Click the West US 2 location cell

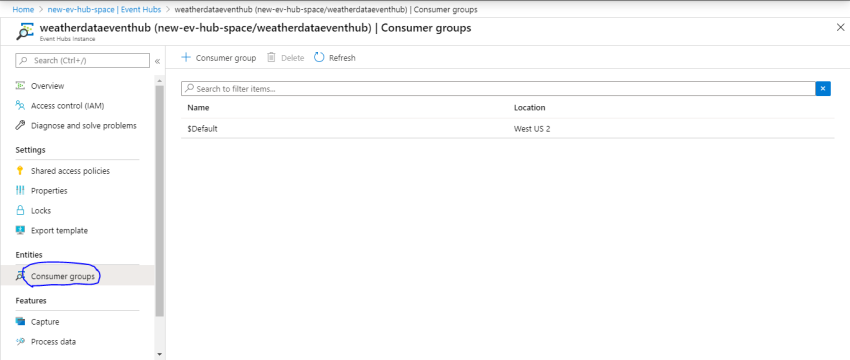click(x=532, y=129)
